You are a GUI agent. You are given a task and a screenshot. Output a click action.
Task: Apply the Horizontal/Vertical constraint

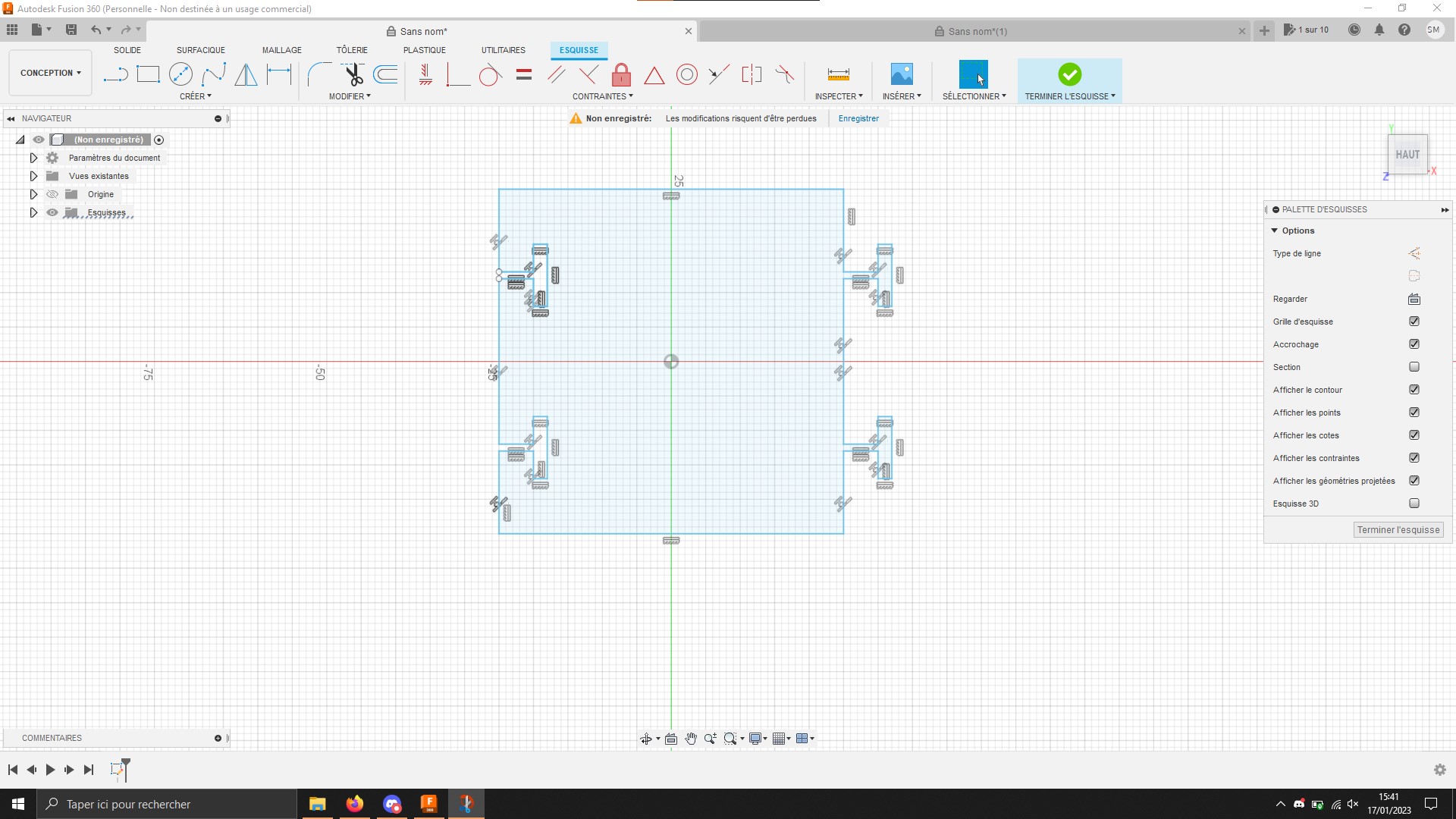pos(425,74)
